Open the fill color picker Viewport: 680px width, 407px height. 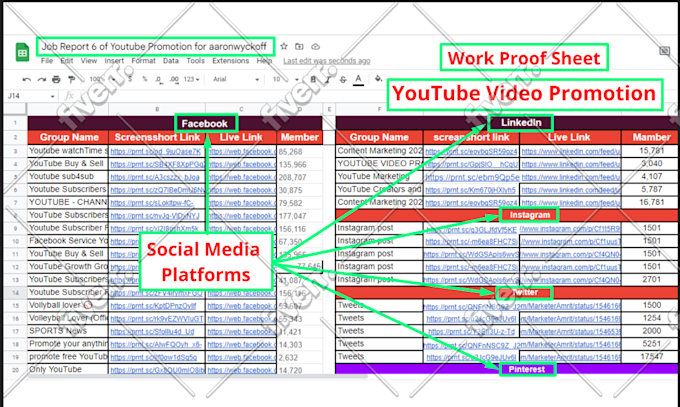click(x=379, y=79)
